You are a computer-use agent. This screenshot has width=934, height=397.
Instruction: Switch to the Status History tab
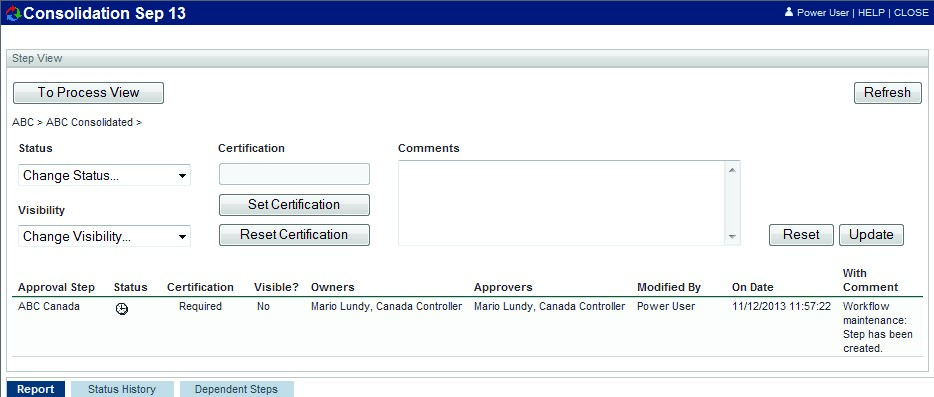coord(122,389)
